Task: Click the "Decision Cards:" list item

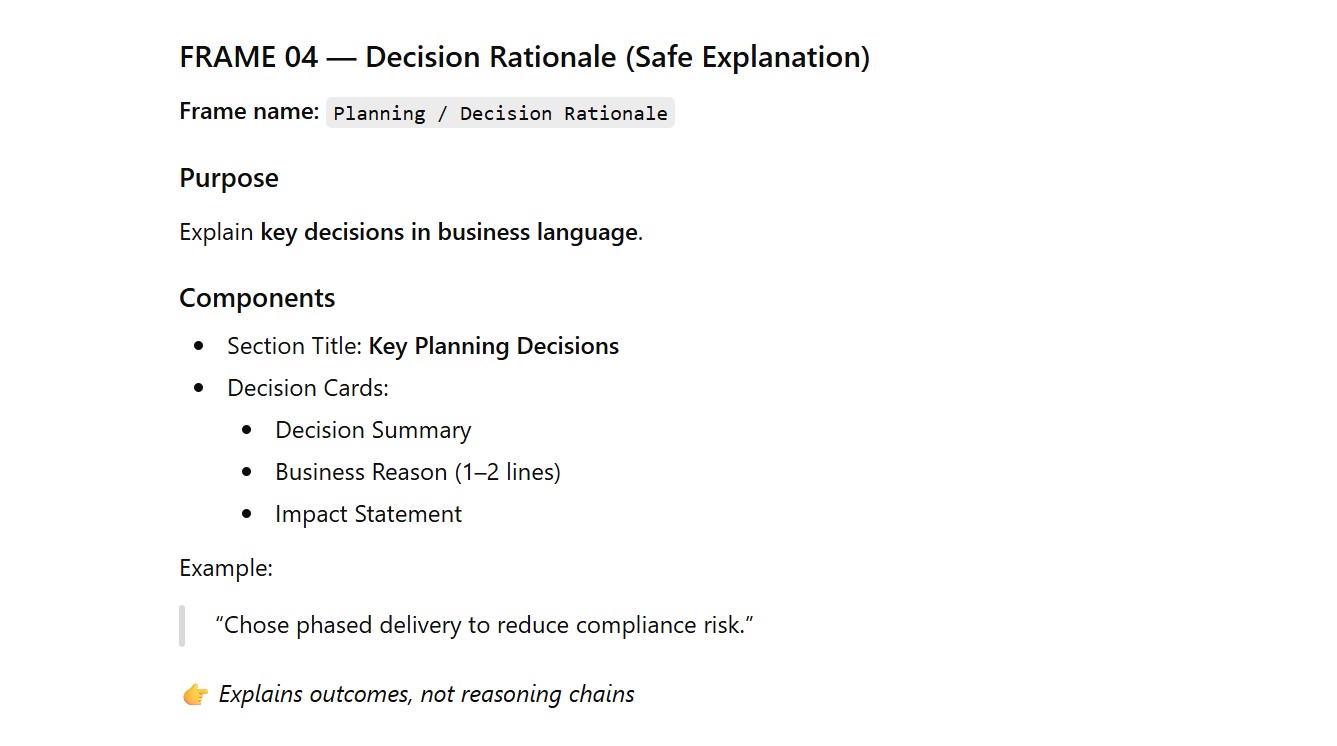Action: tap(308, 388)
